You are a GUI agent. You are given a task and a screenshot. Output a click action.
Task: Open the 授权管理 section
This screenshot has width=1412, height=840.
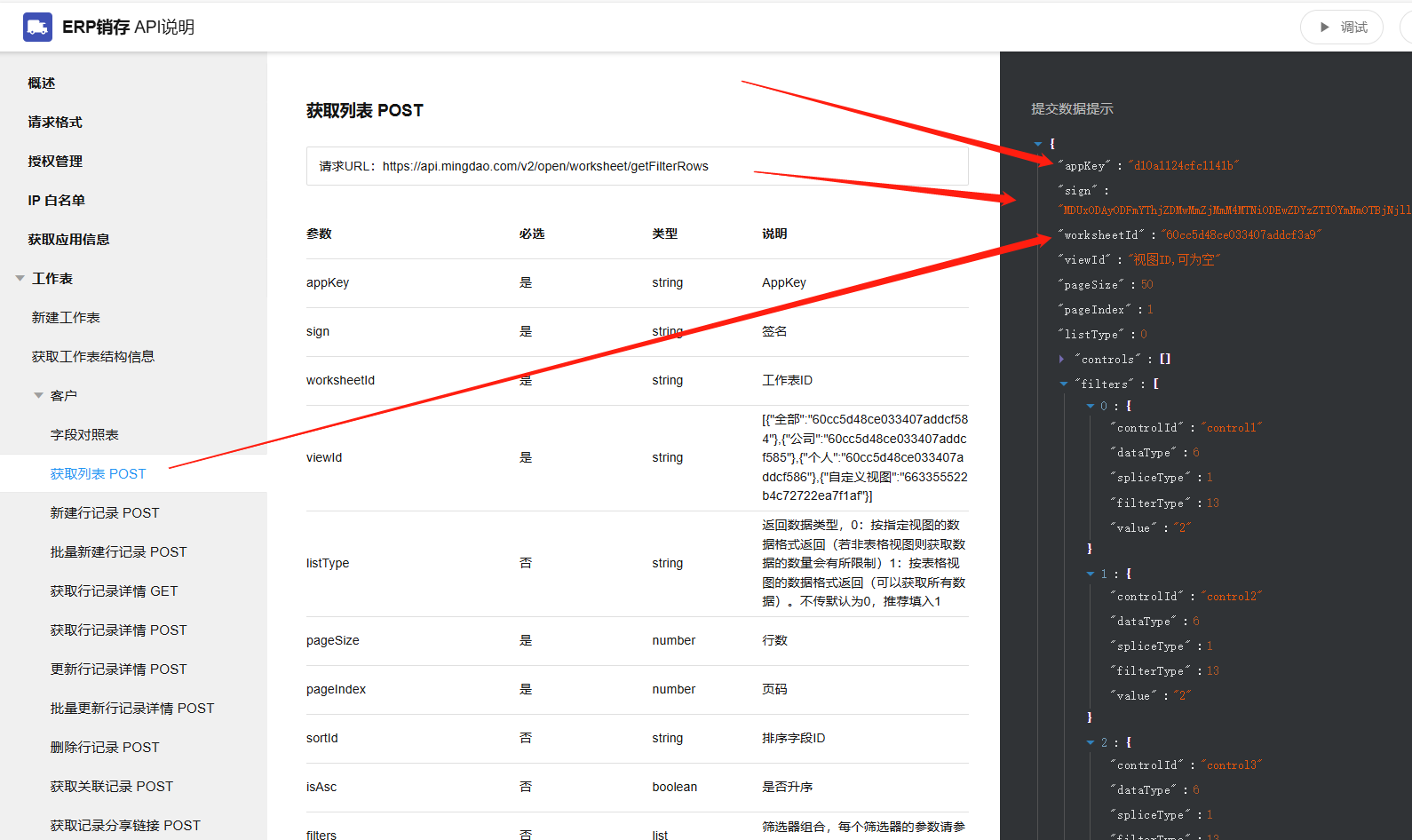click(x=55, y=162)
